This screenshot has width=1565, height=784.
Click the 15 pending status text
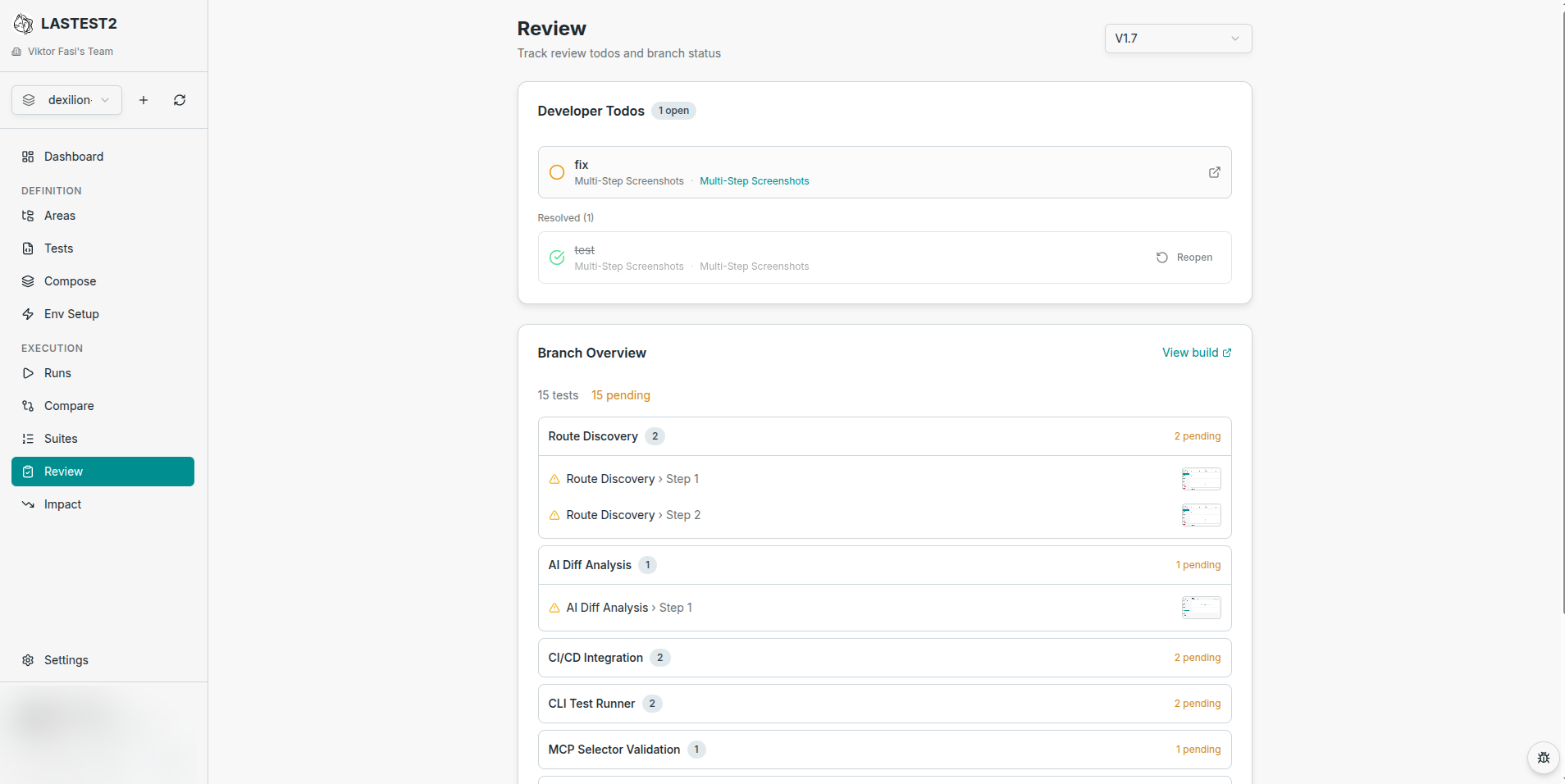pyautogui.click(x=621, y=395)
